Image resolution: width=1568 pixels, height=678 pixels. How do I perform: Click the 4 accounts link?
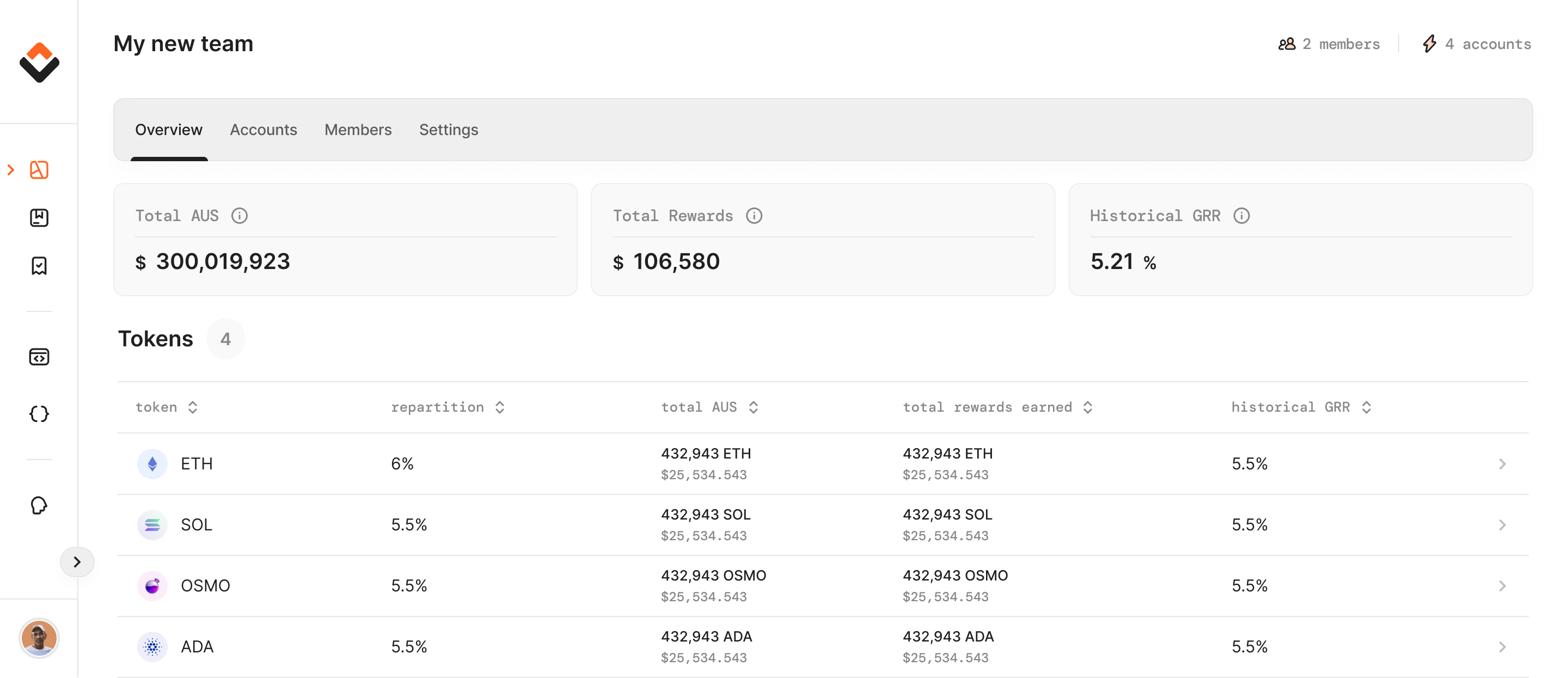pyautogui.click(x=1477, y=44)
